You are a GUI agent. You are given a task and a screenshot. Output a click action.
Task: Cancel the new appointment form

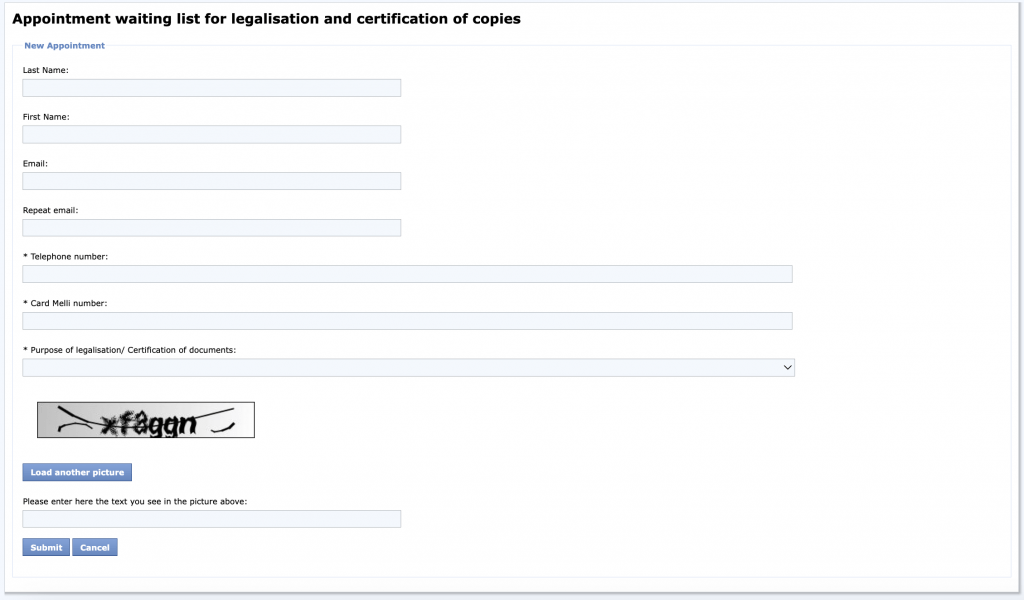[x=95, y=548]
